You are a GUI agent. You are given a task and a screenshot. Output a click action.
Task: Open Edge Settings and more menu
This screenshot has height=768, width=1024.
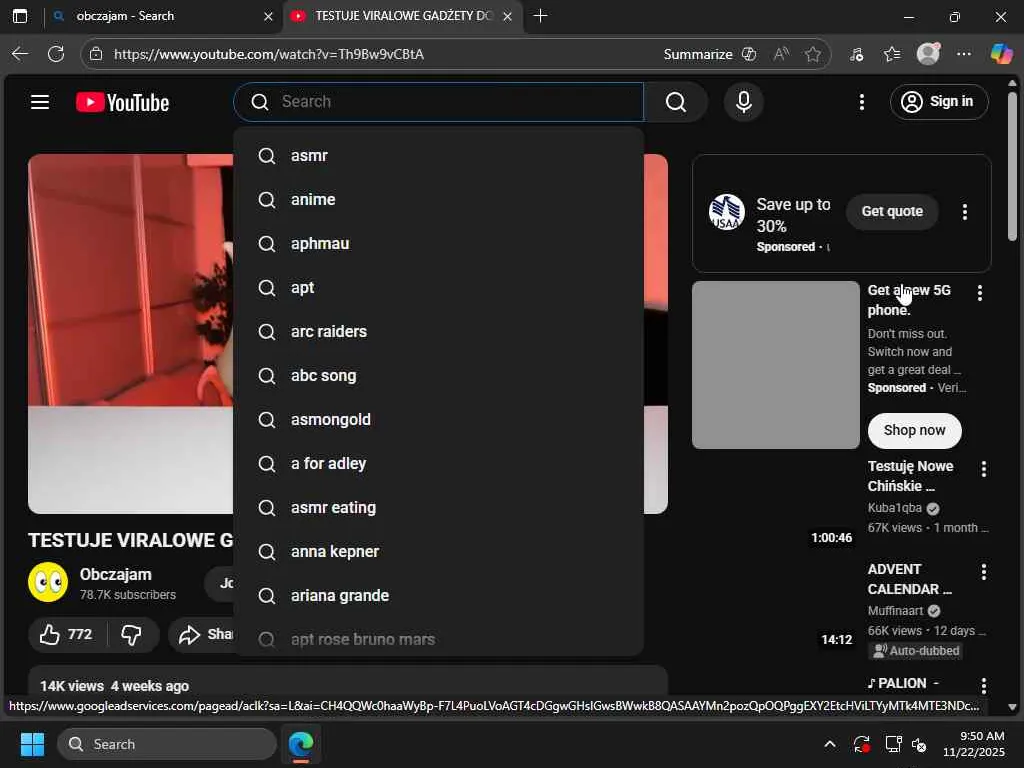pos(964,54)
